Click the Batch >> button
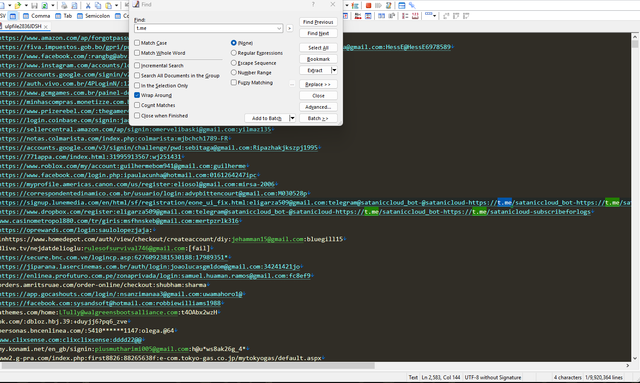 (x=318, y=118)
